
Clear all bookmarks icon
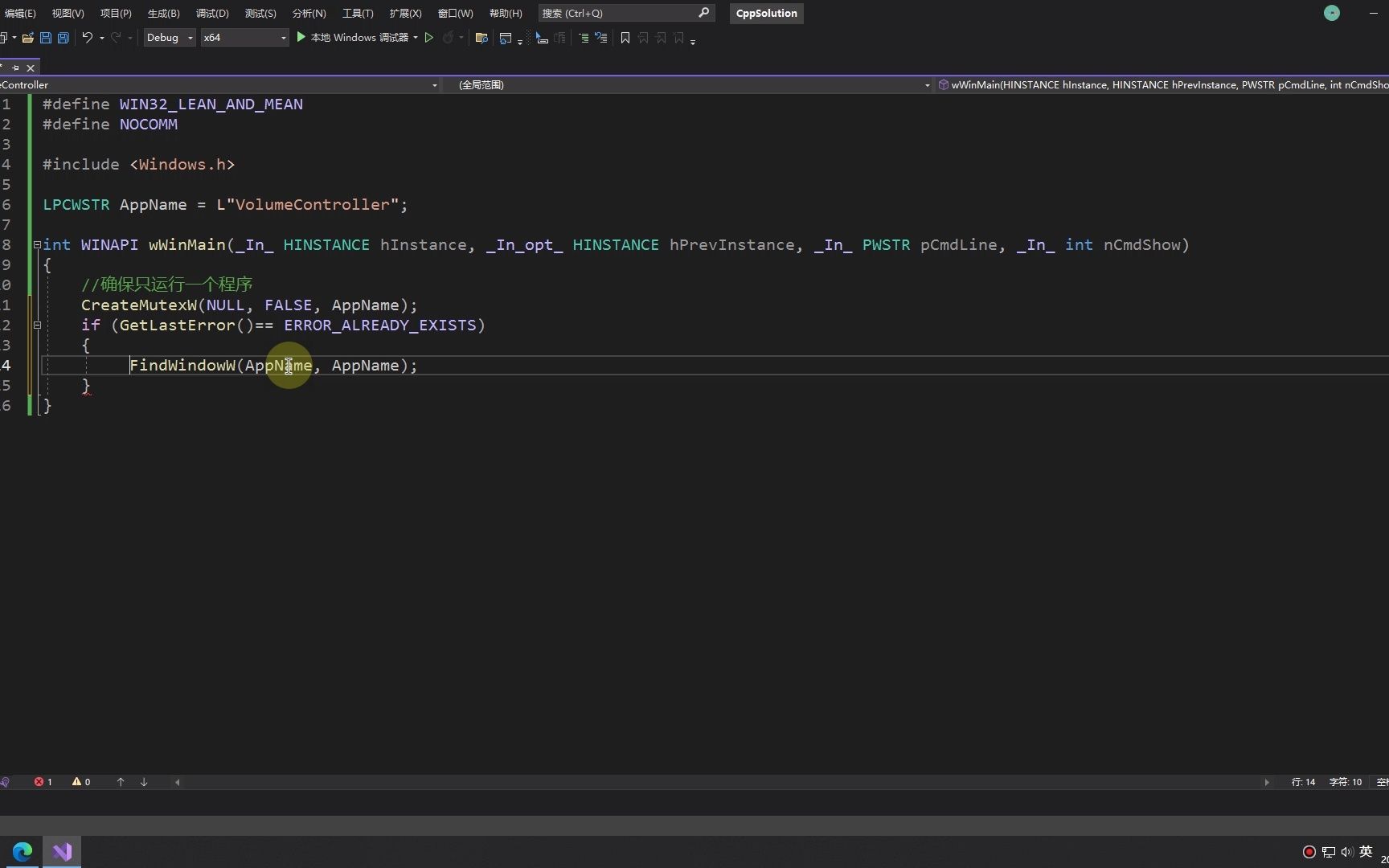(x=679, y=38)
